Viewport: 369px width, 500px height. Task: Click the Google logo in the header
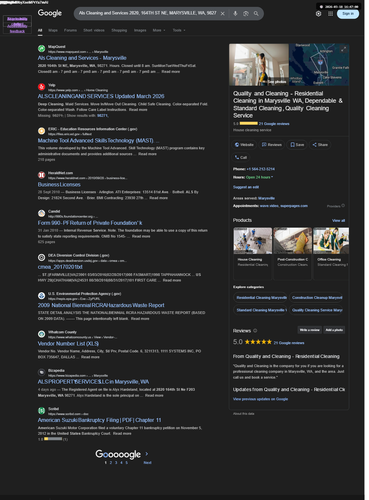point(50,13)
